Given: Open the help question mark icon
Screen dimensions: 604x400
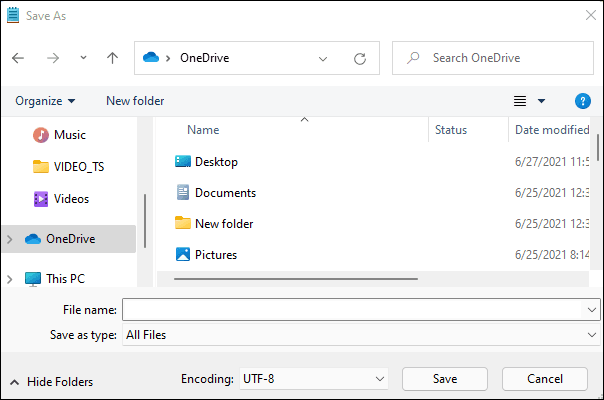Looking at the screenshot, I should [583, 101].
